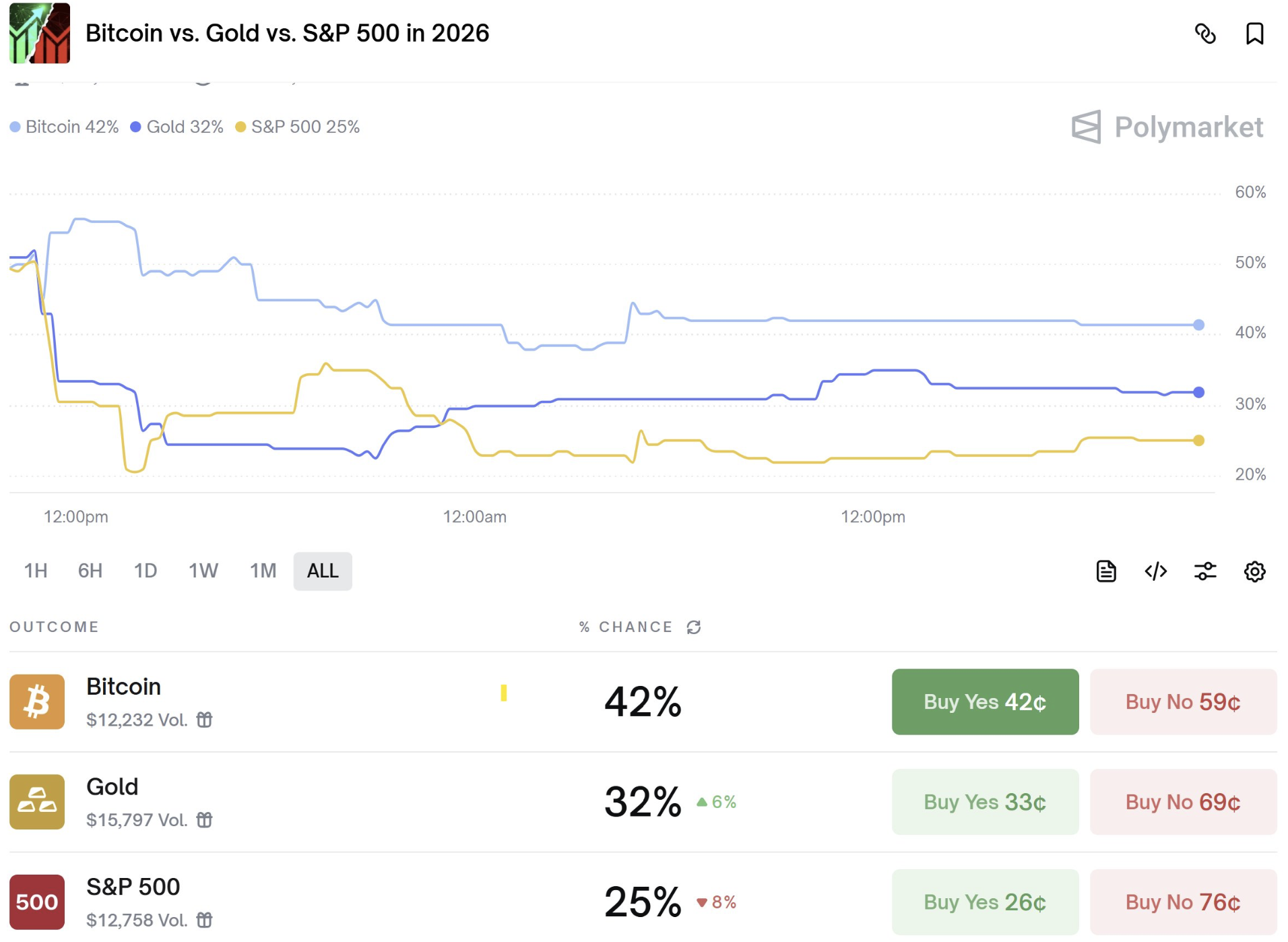Image resolution: width=1288 pixels, height=942 pixels.
Task: Switch chart to 1W time range
Action: pos(203,571)
